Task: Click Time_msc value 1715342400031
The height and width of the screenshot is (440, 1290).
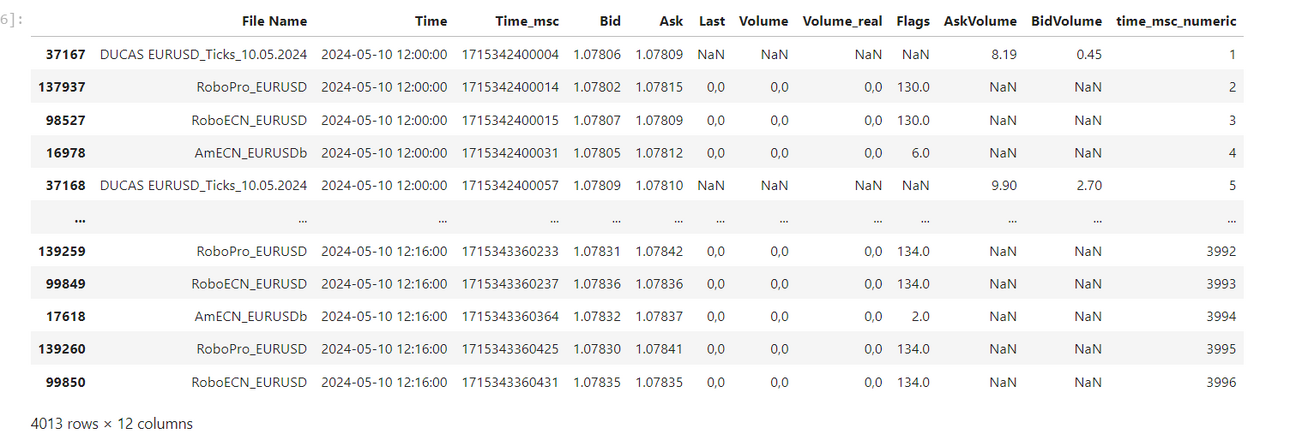Action: pyautogui.click(x=511, y=153)
